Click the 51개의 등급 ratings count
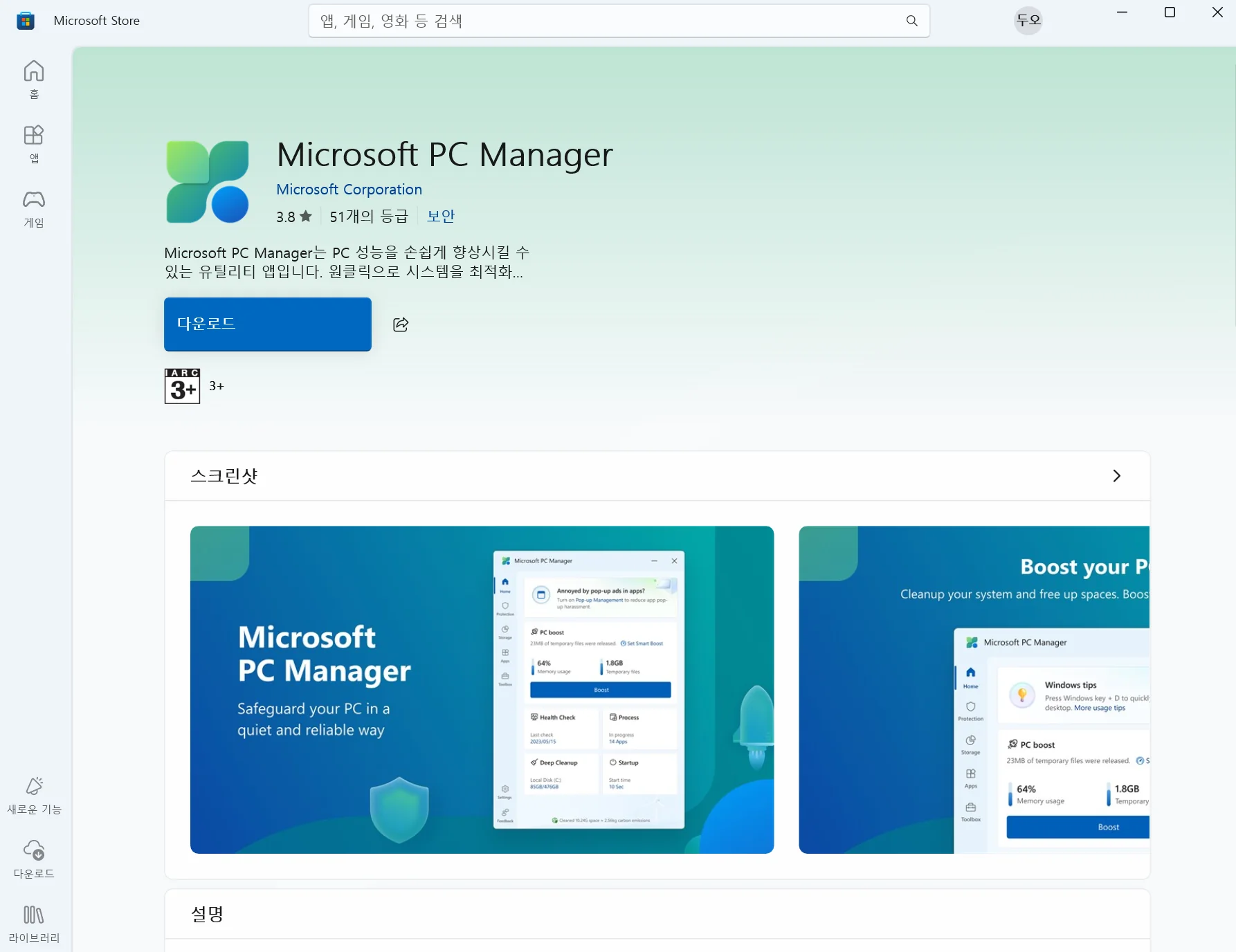This screenshot has height=952, width=1236. click(369, 217)
